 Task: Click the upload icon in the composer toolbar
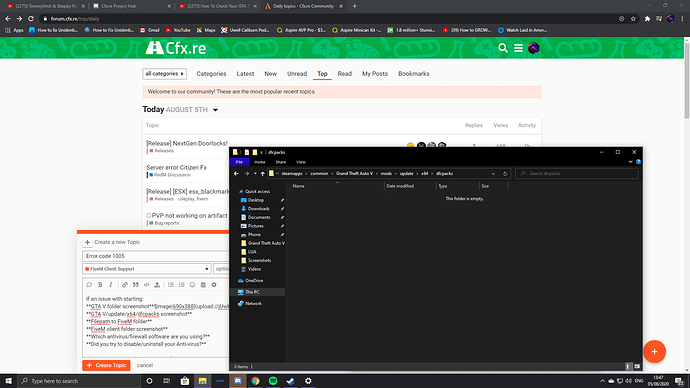(157, 285)
